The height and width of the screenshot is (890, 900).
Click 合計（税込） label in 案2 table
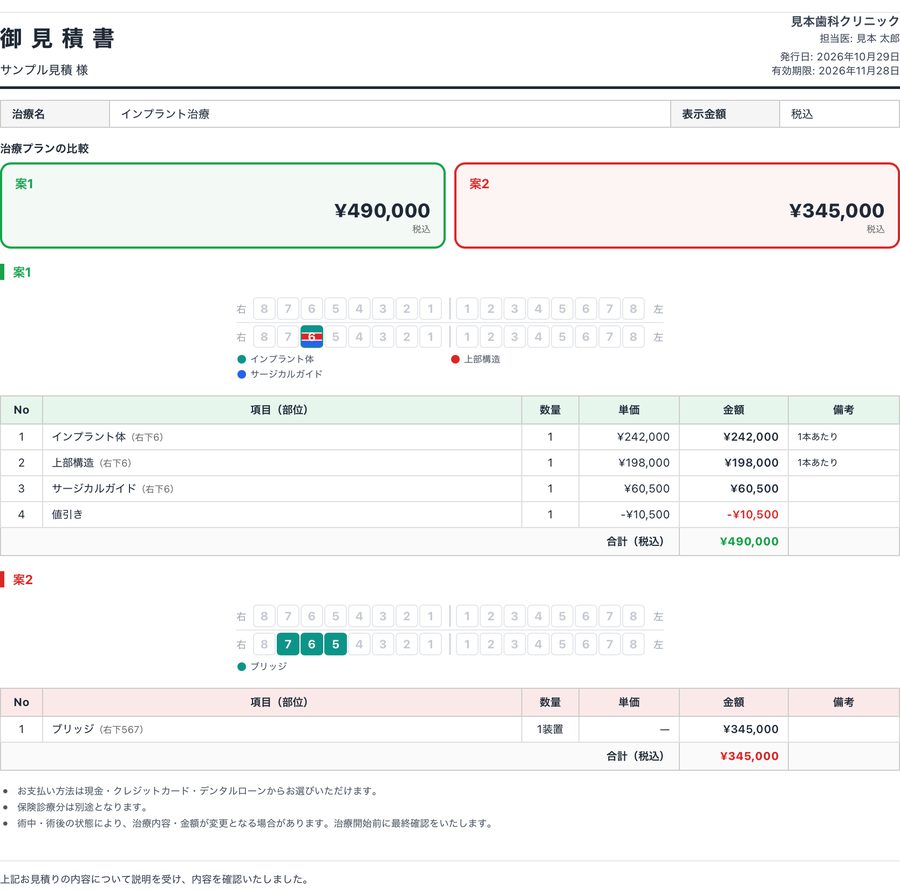(x=635, y=756)
